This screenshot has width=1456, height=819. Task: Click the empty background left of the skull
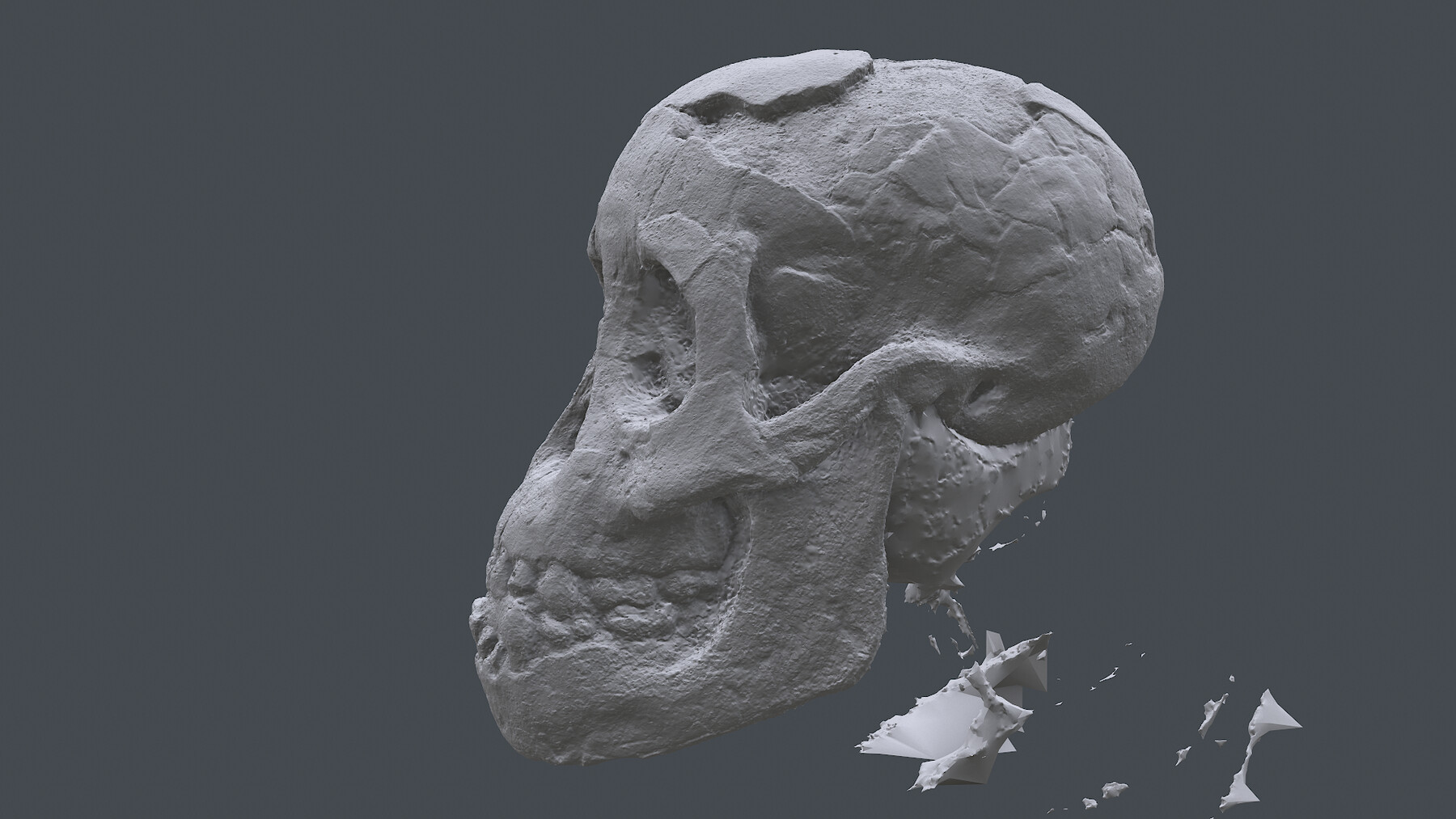point(243,404)
